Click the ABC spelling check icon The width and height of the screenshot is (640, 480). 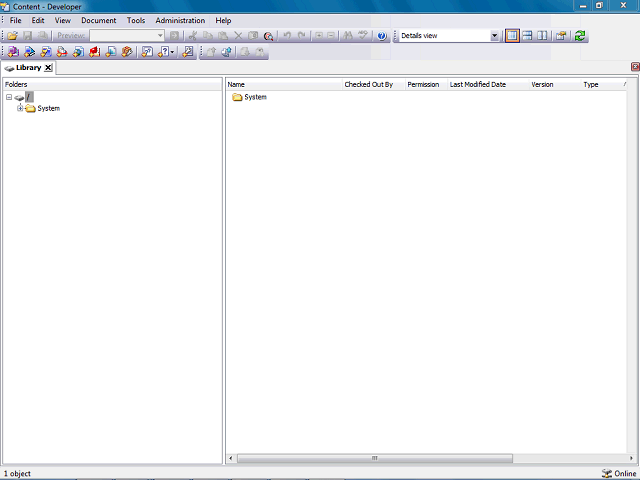coord(363,36)
